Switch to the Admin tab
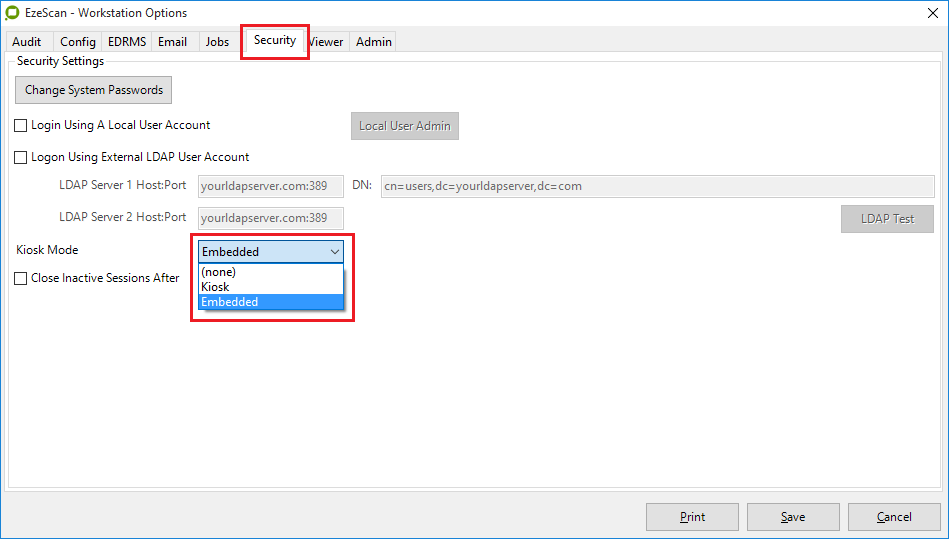The height and width of the screenshot is (539, 949). point(373,42)
